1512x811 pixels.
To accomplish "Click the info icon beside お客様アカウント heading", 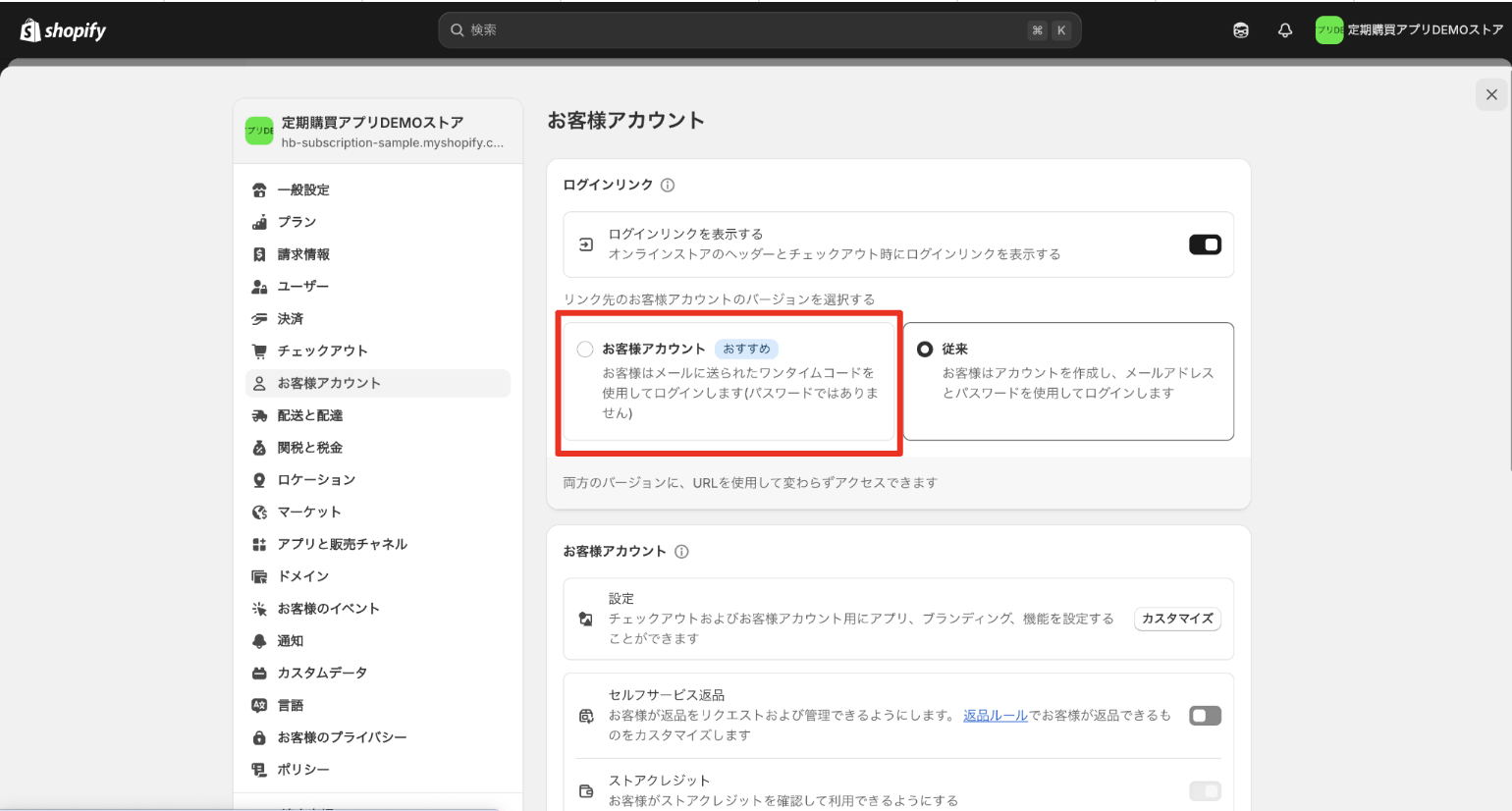I will pyautogui.click(x=681, y=552).
